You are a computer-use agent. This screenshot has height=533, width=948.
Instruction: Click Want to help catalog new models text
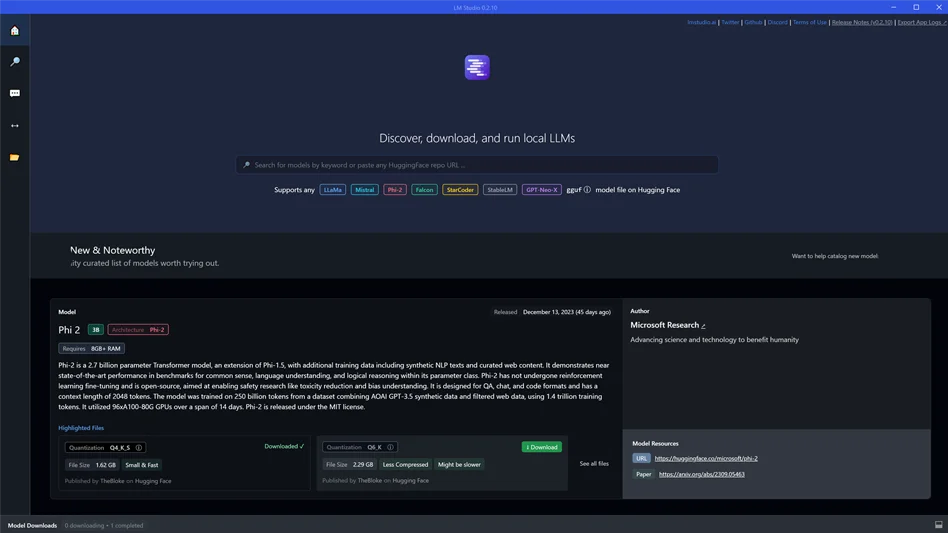pyautogui.click(x=835, y=256)
